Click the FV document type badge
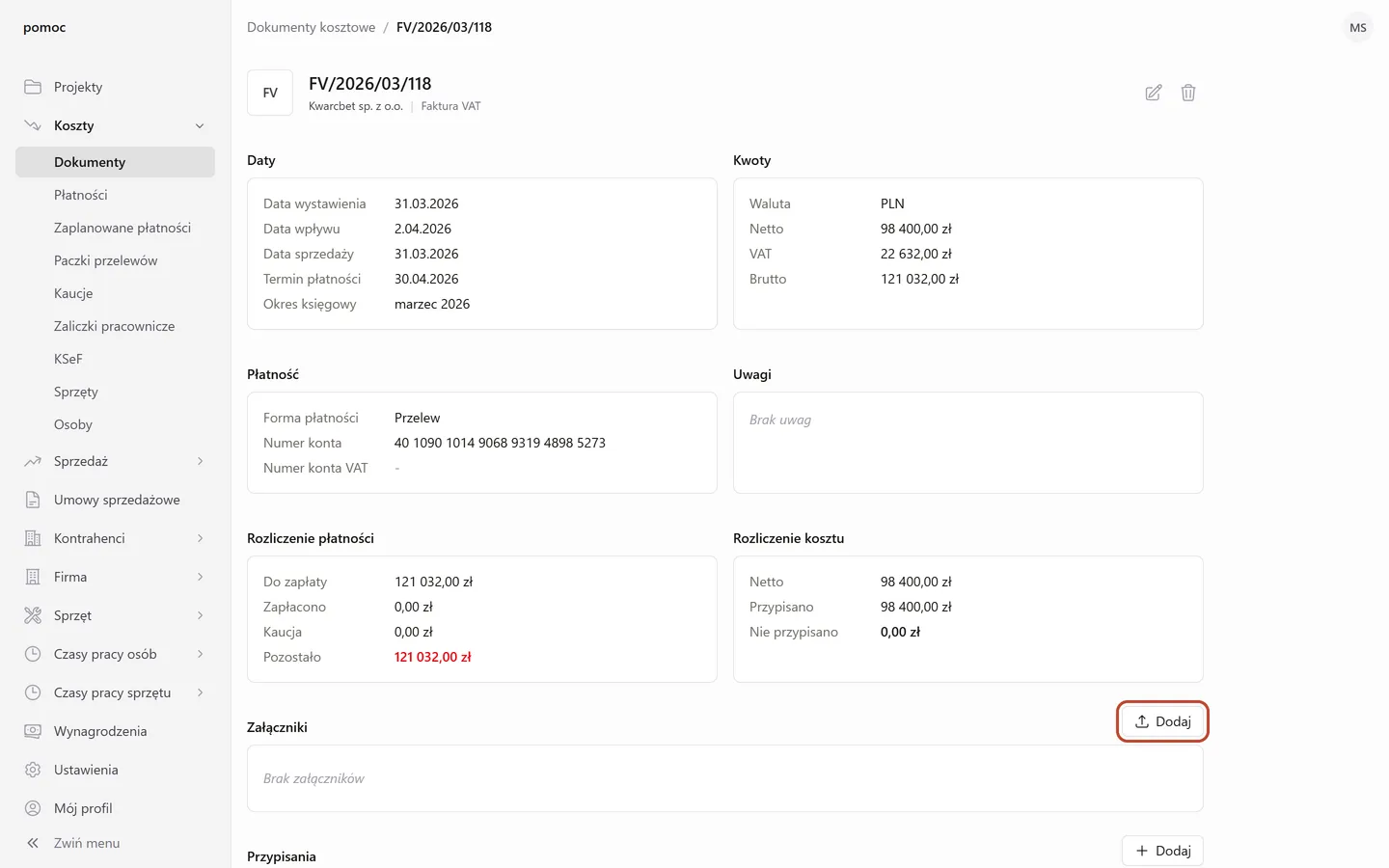The width and height of the screenshot is (1389, 868). pyautogui.click(x=270, y=93)
